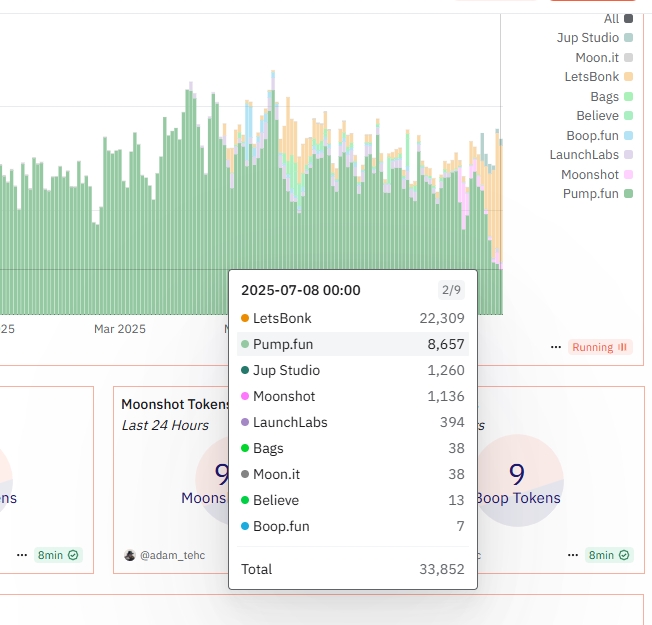The image size is (652, 625).
Task: Click Moon.it row in tooltip
Action: 353,474
